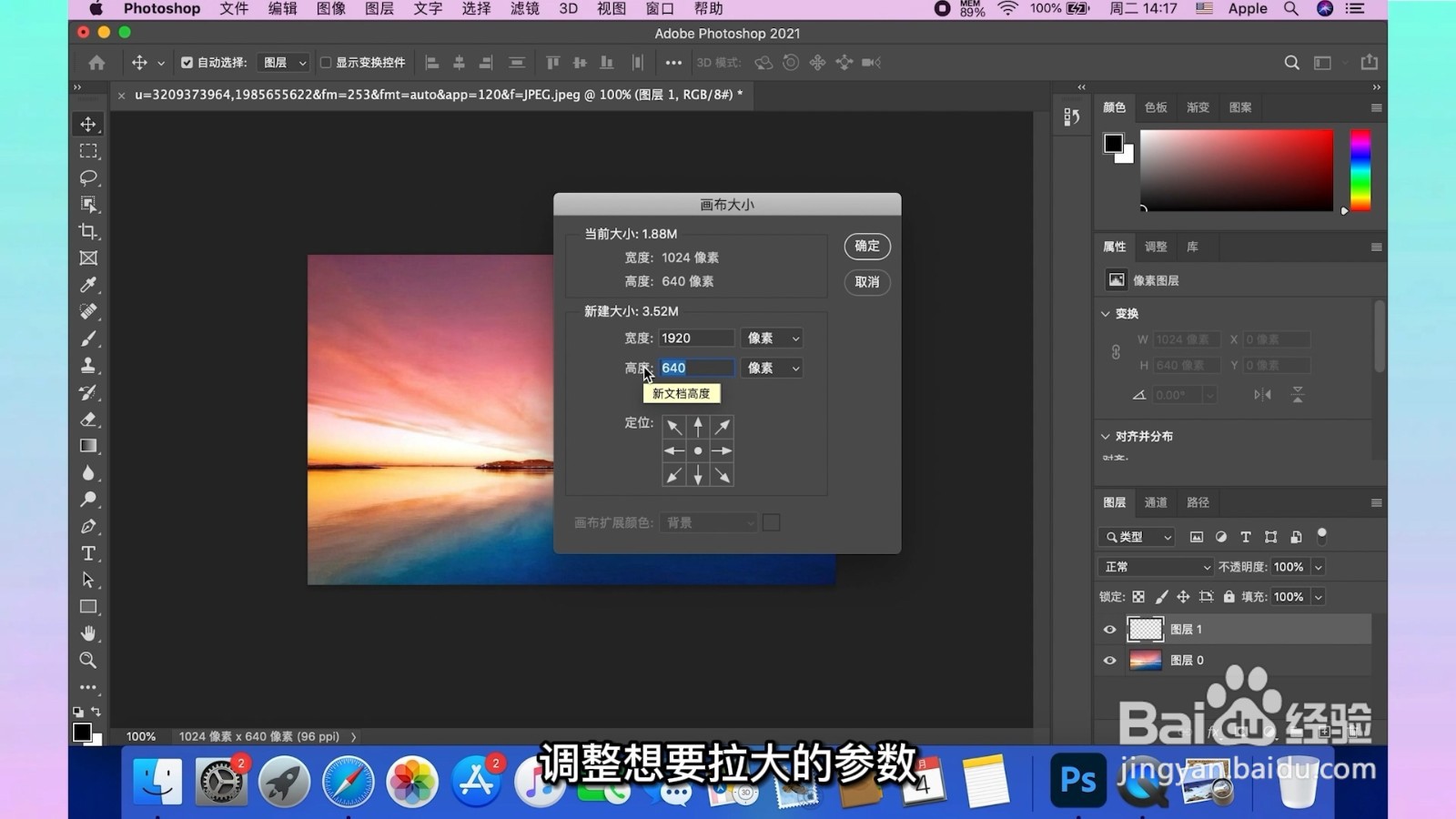The image size is (1456, 819).
Task: Open the 填充 value dropdown arrow
Action: tap(1318, 597)
